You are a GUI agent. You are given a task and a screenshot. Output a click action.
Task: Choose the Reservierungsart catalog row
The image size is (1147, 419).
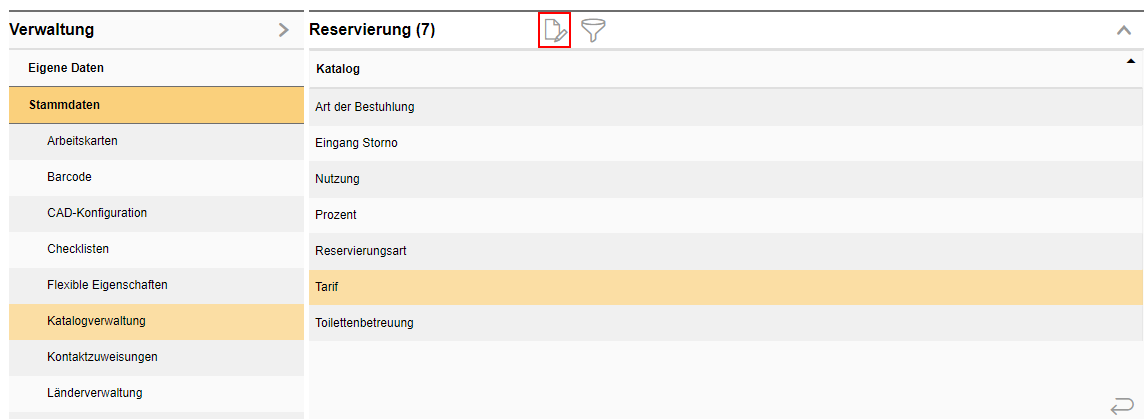tap(727, 251)
